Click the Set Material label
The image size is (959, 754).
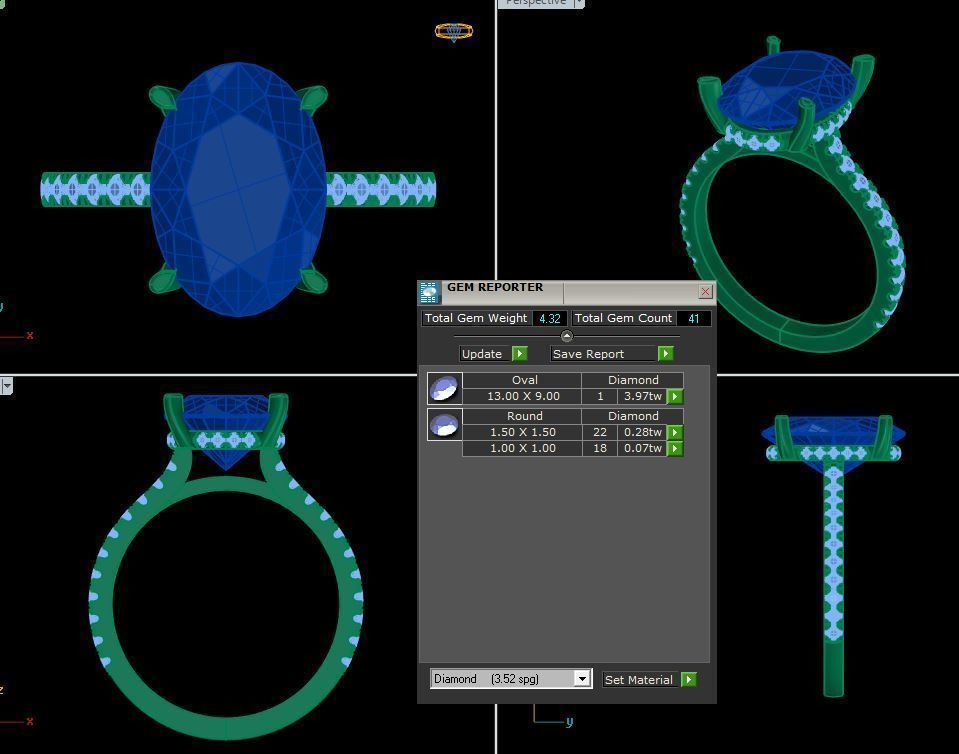pos(639,679)
